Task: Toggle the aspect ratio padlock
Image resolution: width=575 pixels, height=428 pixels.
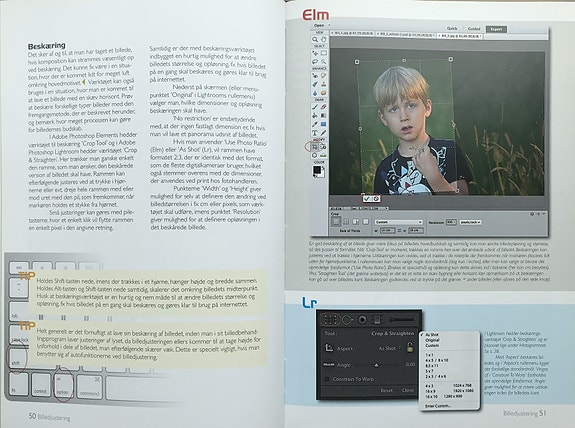Action: click(410, 348)
